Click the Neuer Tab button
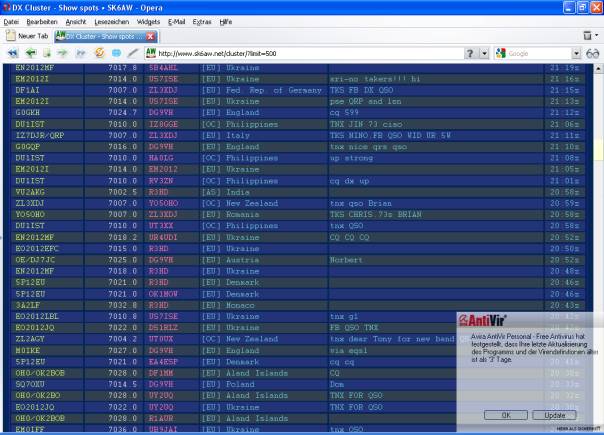This screenshot has width=604, height=435. pyautogui.click(x=28, y=36)
